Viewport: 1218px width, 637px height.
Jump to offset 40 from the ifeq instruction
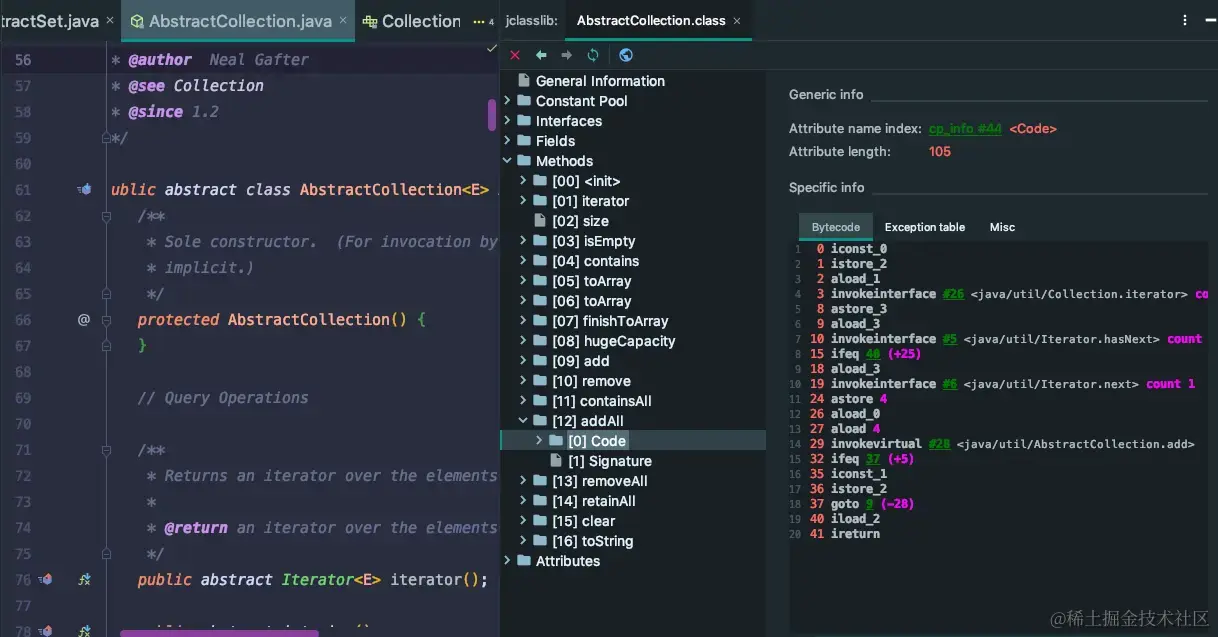click(x=873, y=354)
